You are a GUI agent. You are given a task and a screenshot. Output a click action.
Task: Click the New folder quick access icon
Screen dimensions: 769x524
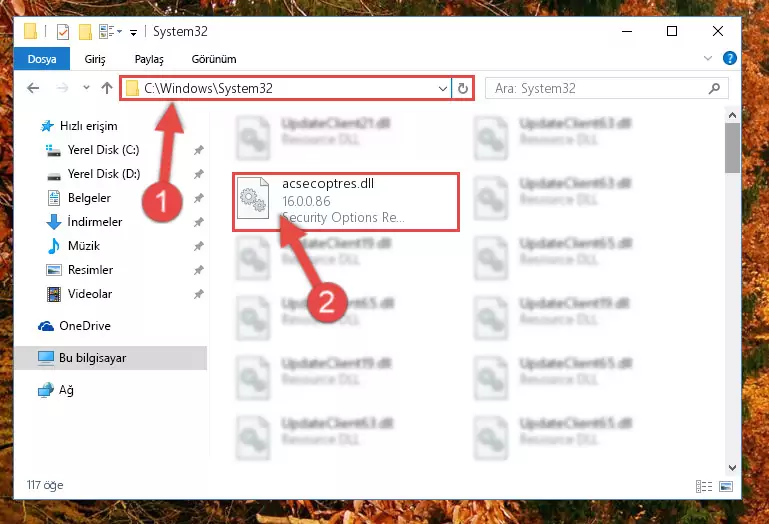[85, 32]
